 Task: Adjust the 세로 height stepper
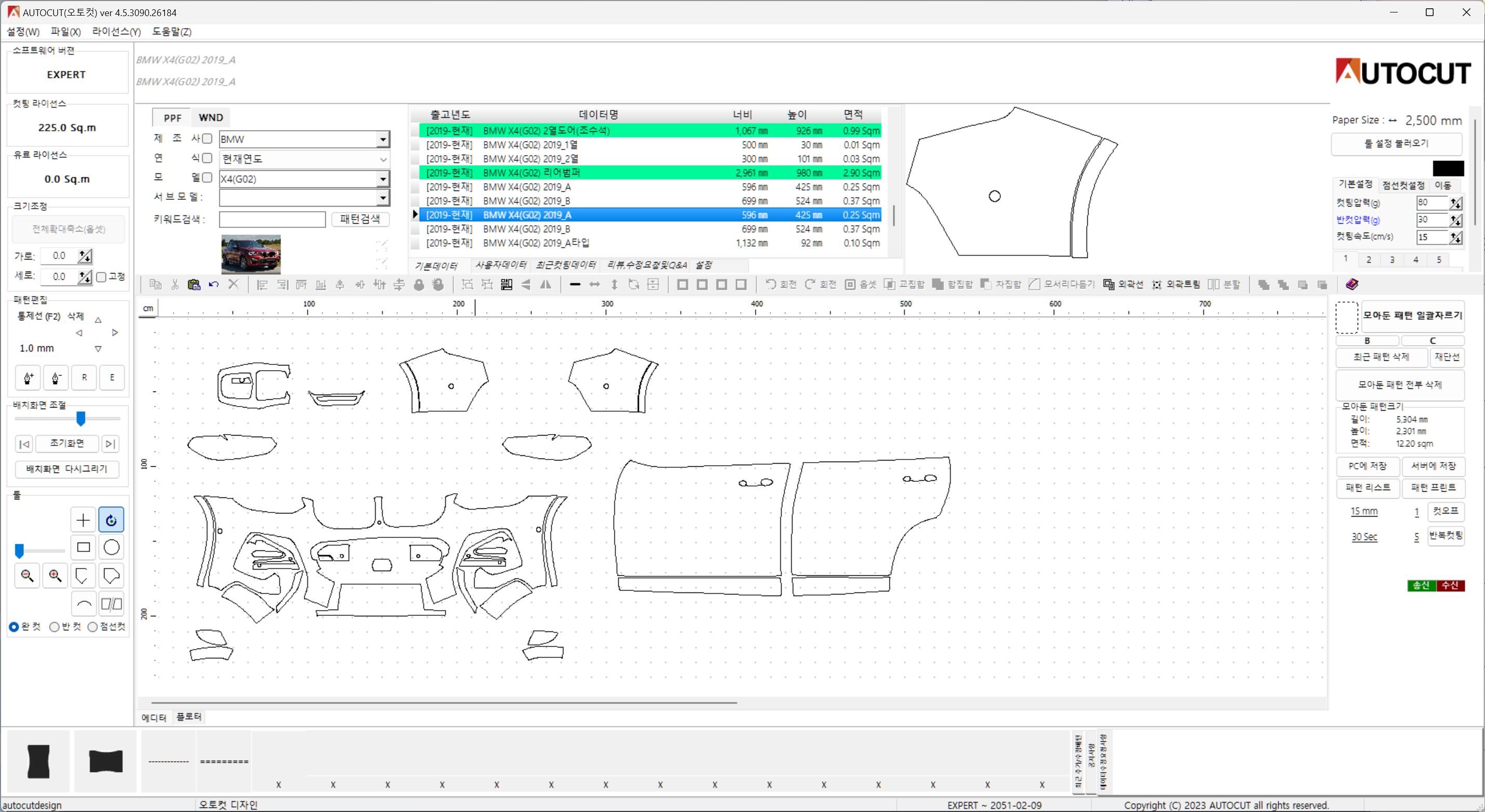(x=85, y=277)
